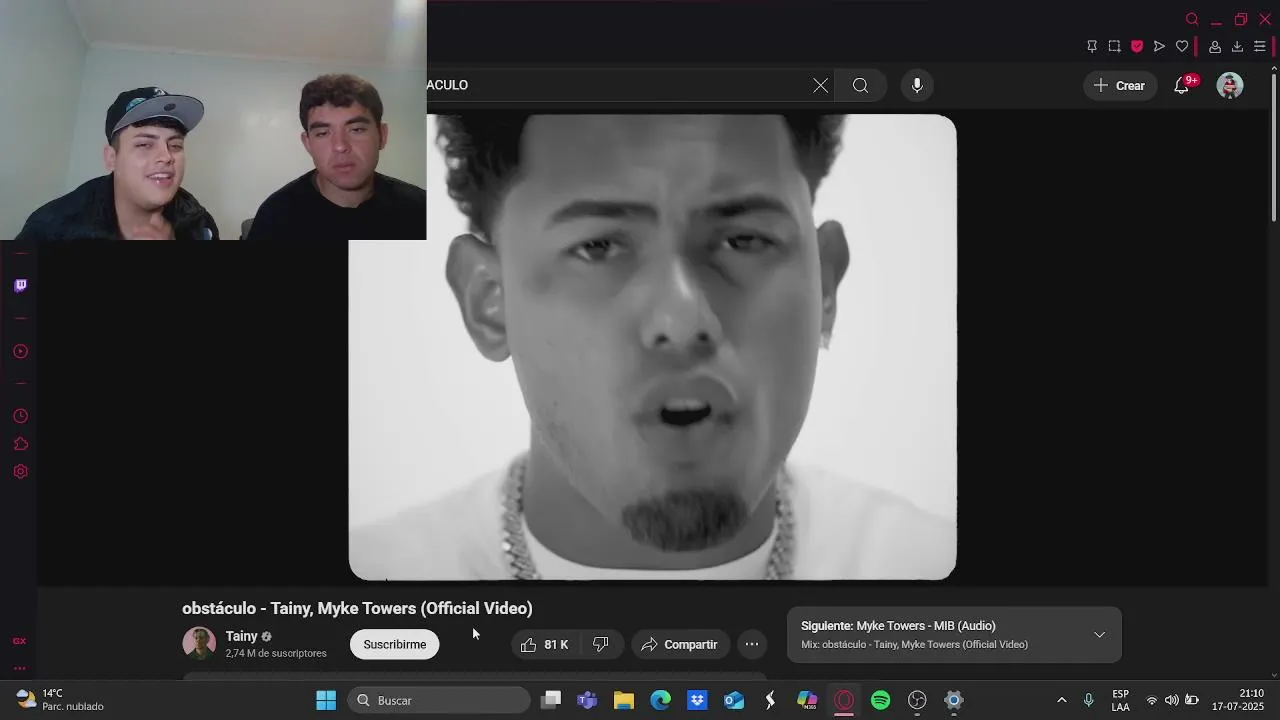
Task: Click the Opera My Flow send icon
Action: coord(1159,46)
